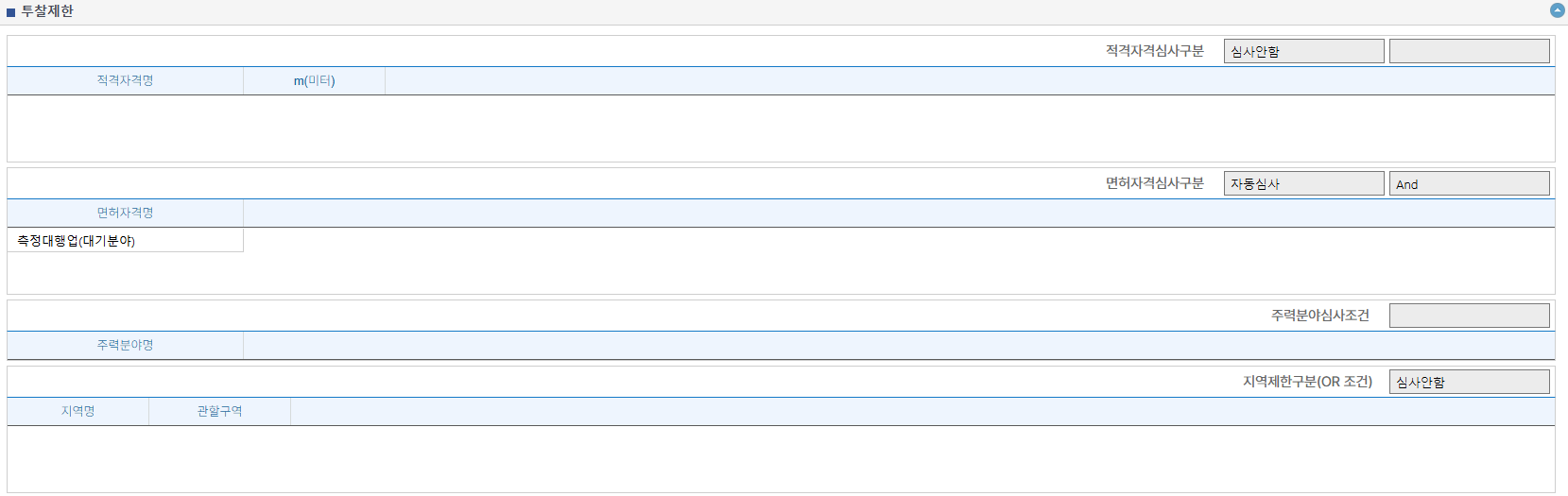Viewport: 1568px width, 496px height.
Task: Click the 투찰제한 section title
Action: click(47, 11)
